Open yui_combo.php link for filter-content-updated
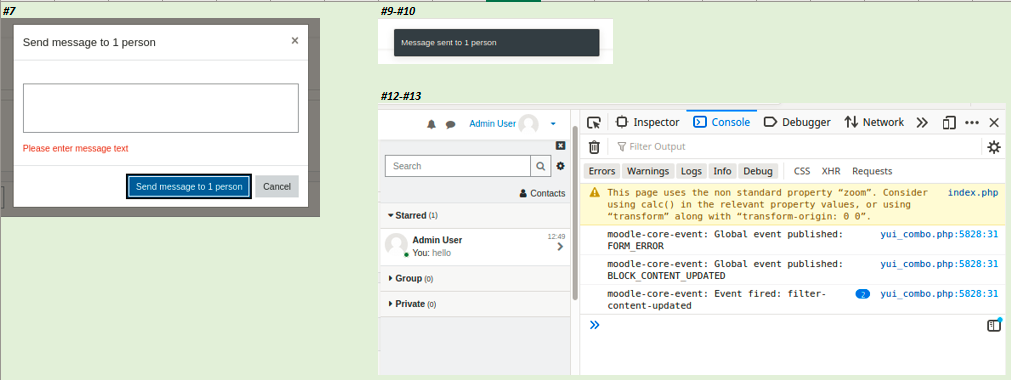The image size is (1011, 380). pos(939,294)
